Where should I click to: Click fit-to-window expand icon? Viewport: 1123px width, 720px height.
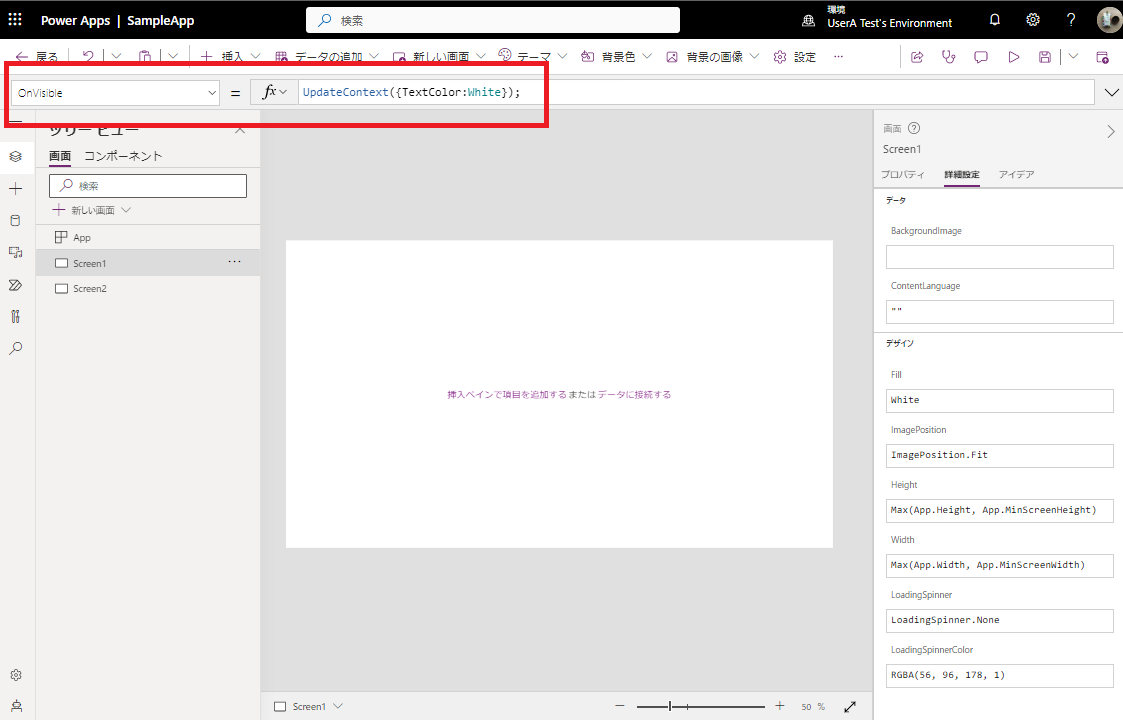[x=850, y=706]
